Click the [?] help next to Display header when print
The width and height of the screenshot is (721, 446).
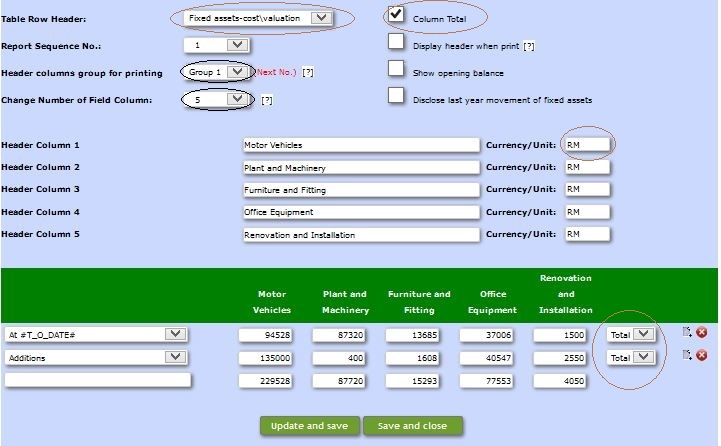click(529, 46)
